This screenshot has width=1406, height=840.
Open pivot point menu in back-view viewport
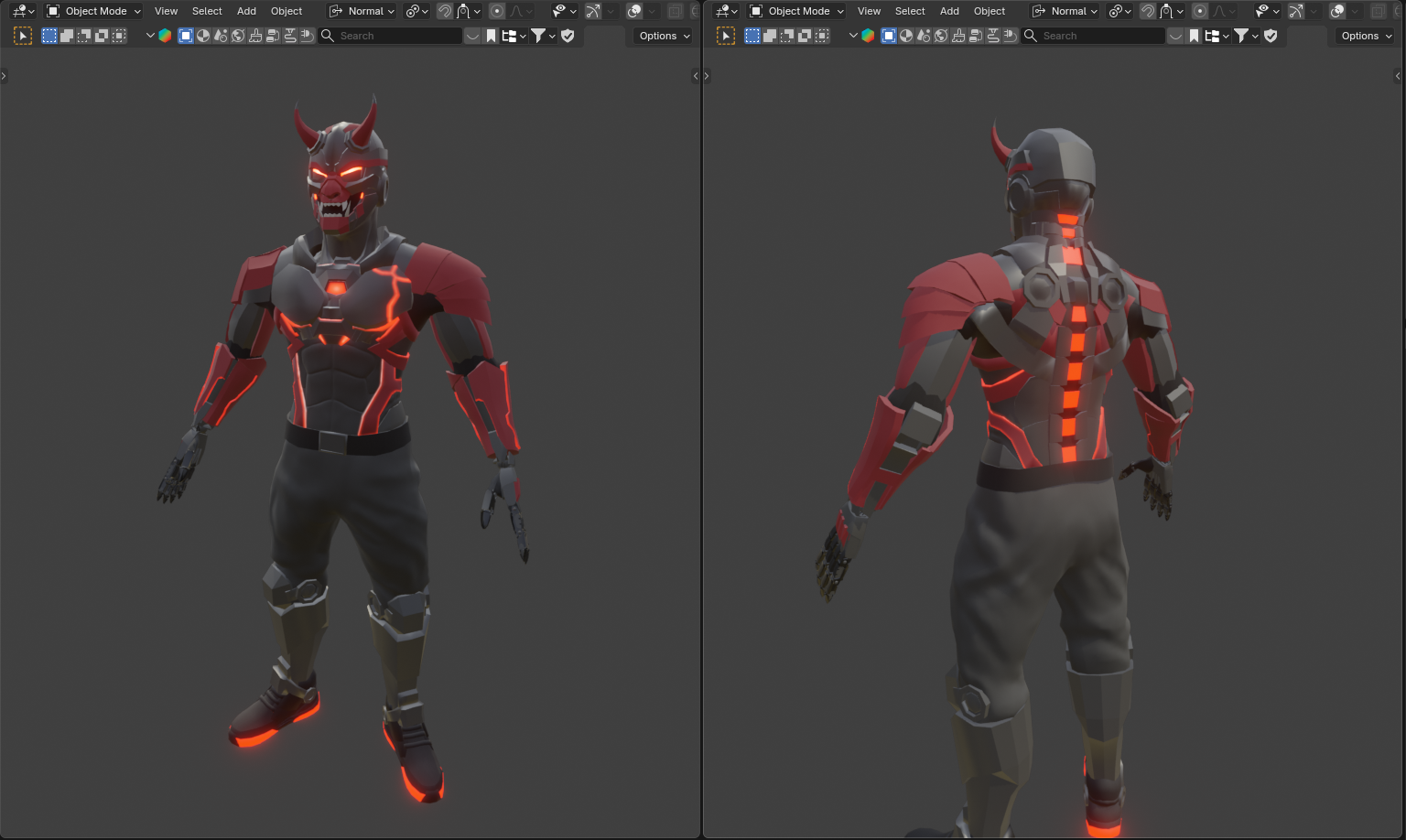(1119, 11)
